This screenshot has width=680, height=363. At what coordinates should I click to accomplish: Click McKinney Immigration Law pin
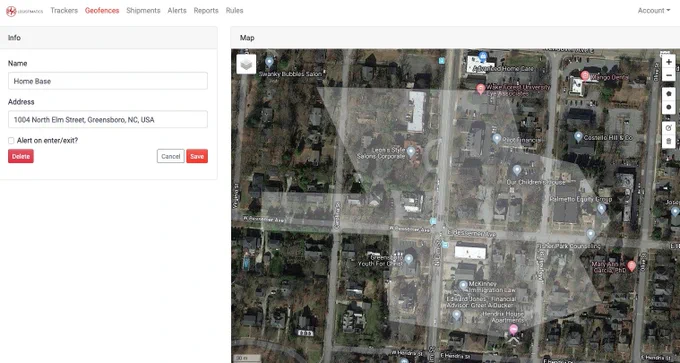coord(463,285)
